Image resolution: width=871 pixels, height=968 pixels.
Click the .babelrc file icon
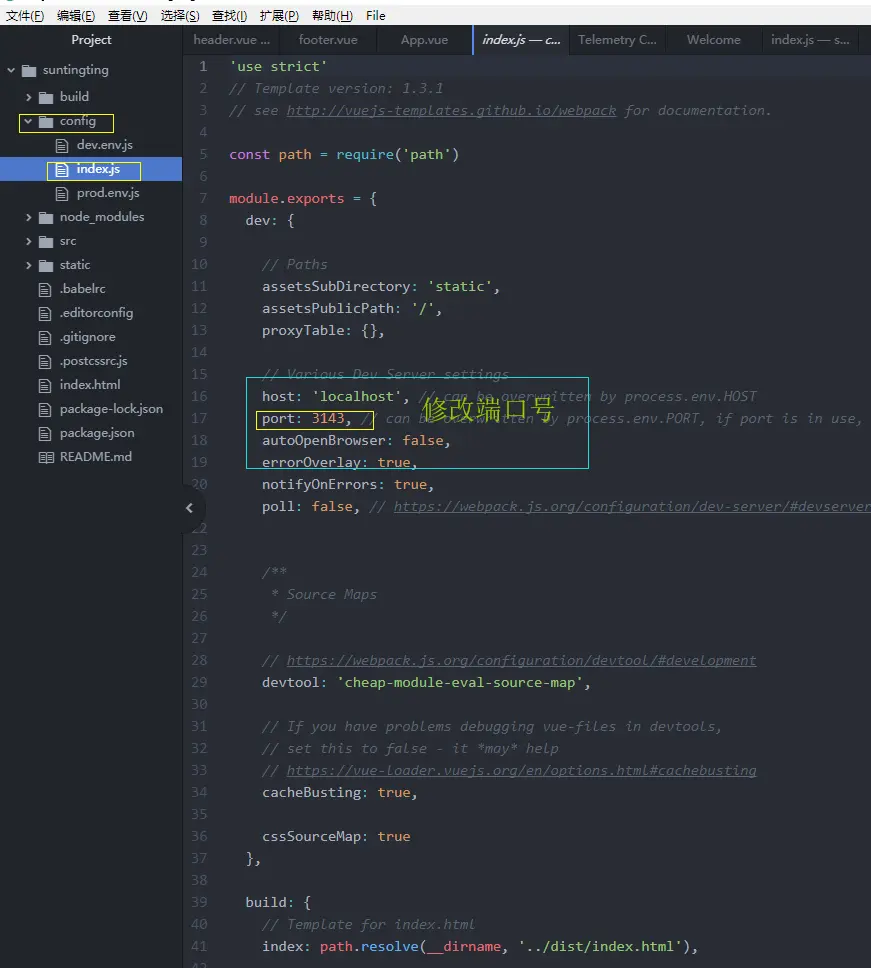(x=44, y=290)
